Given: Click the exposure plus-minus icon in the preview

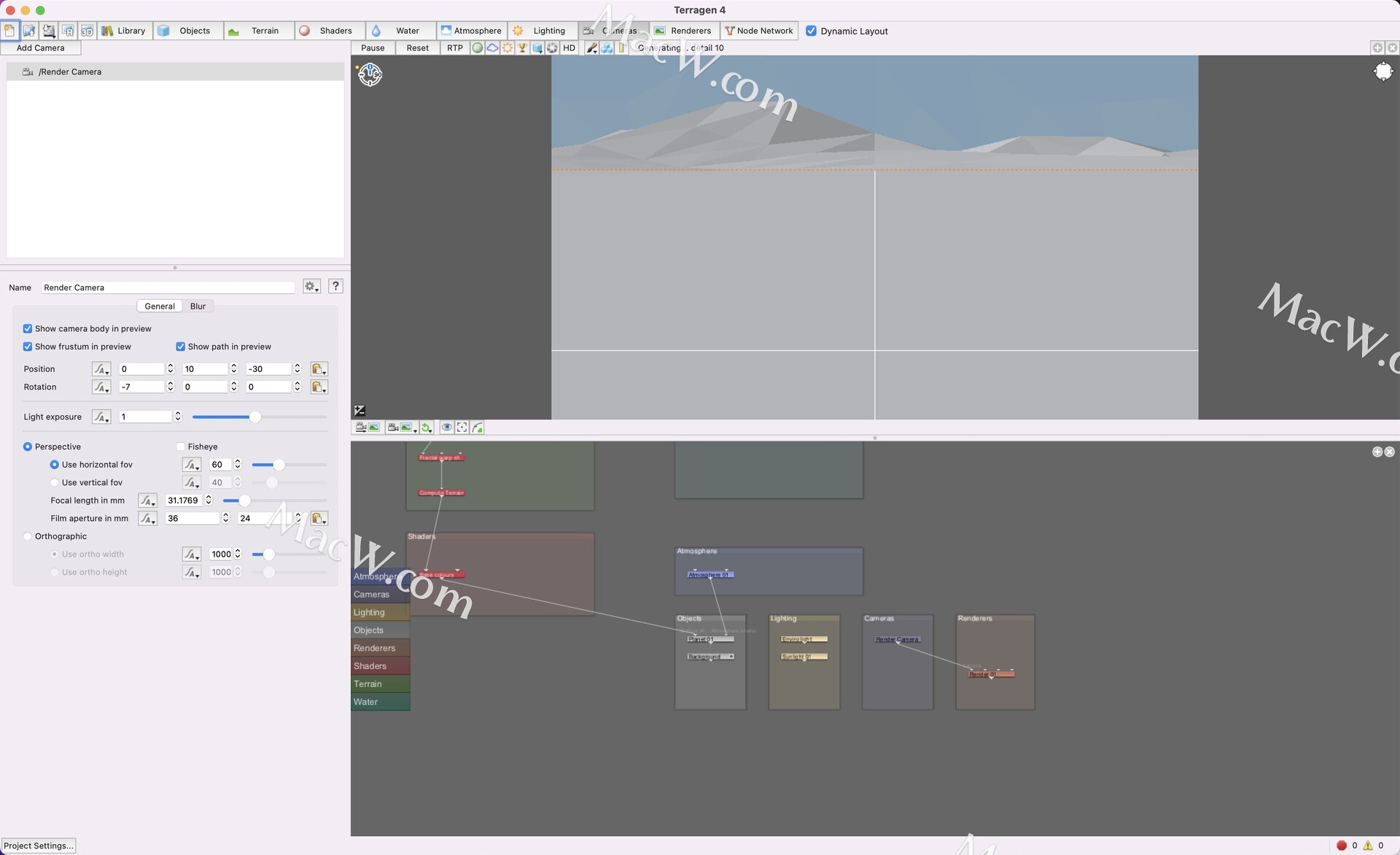Looking at the screenshot, I should tap(359, 411).
